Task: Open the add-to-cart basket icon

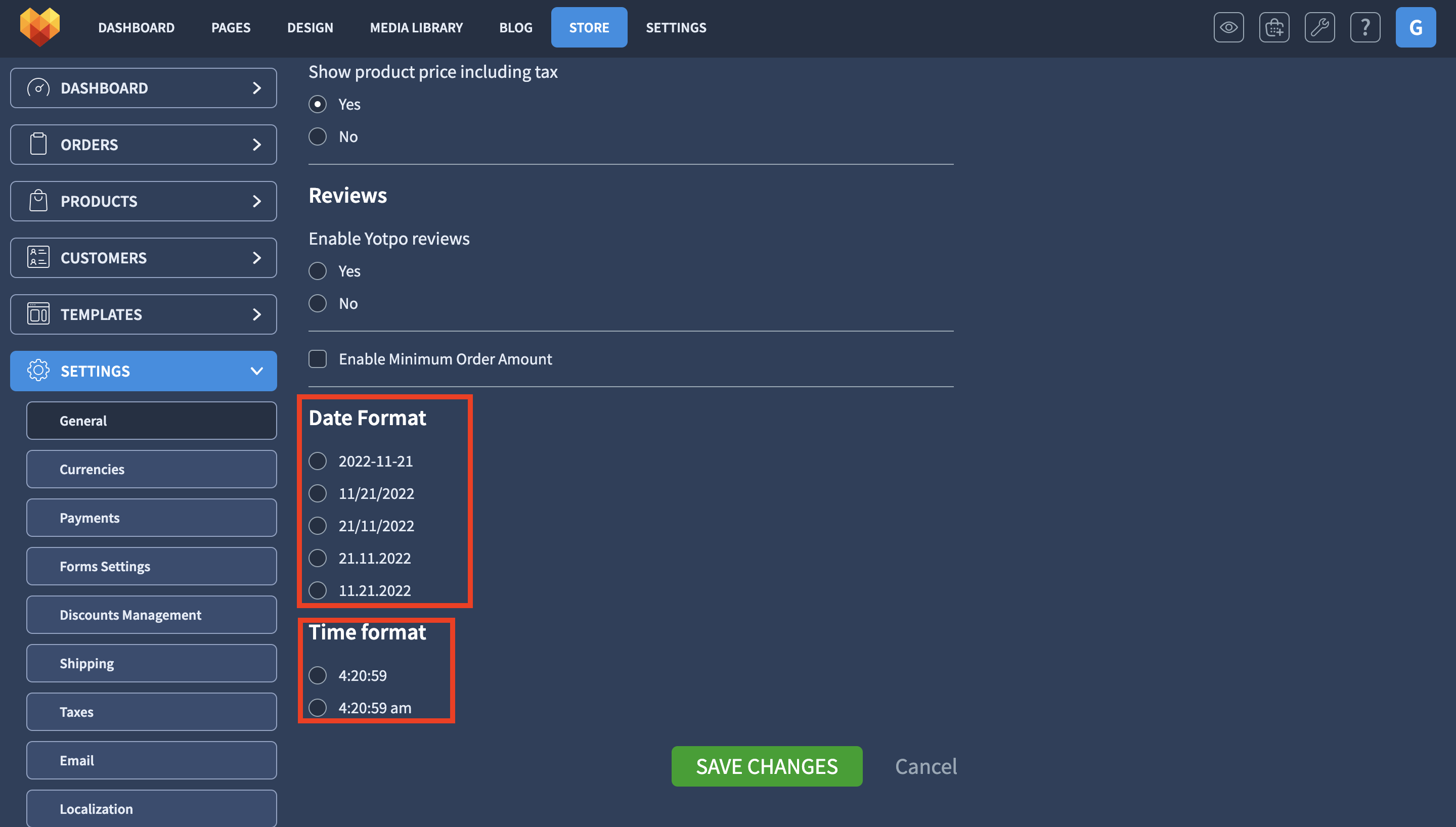Action: 1273,27
